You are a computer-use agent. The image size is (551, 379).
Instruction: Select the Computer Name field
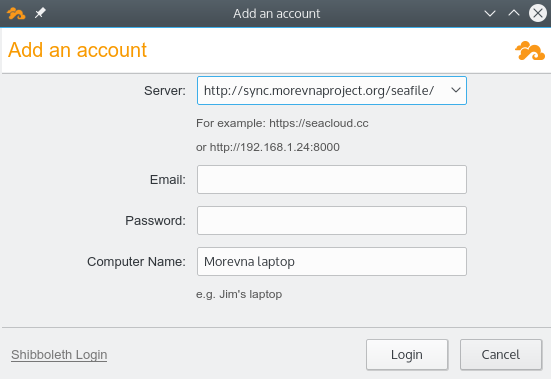click(x=332, y=261)
